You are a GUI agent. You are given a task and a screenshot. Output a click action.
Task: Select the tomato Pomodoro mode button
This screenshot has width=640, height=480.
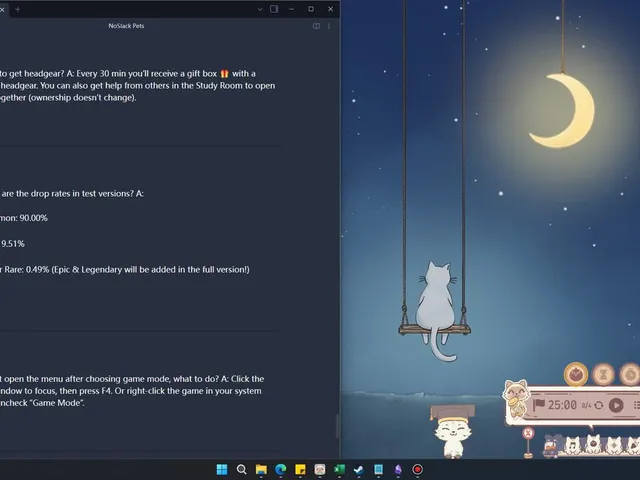(x=576, y=374)
